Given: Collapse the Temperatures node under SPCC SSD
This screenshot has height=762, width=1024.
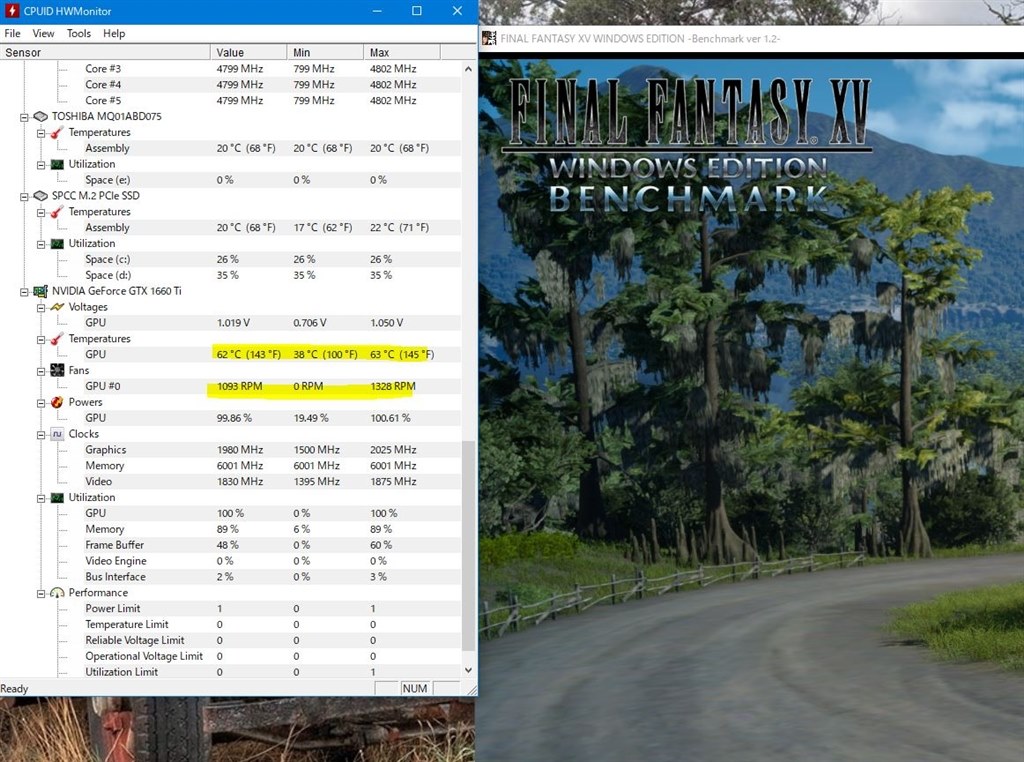Looking at the screenshot, I should point(40,213).
